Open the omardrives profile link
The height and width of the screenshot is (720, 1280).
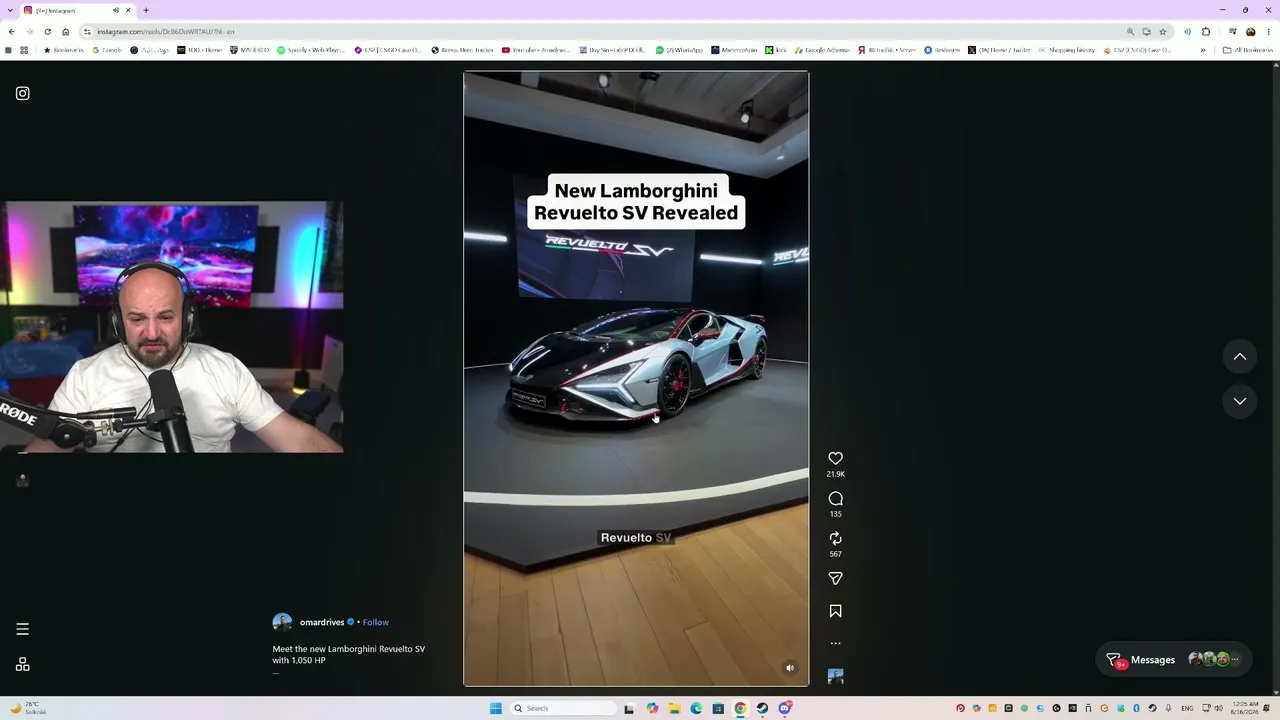322,622
